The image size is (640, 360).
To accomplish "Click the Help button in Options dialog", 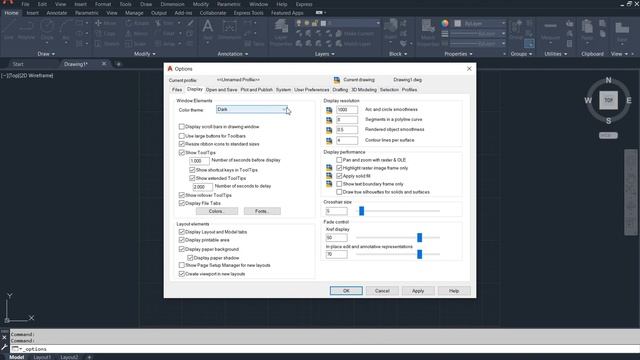I will tap(454, 291).
